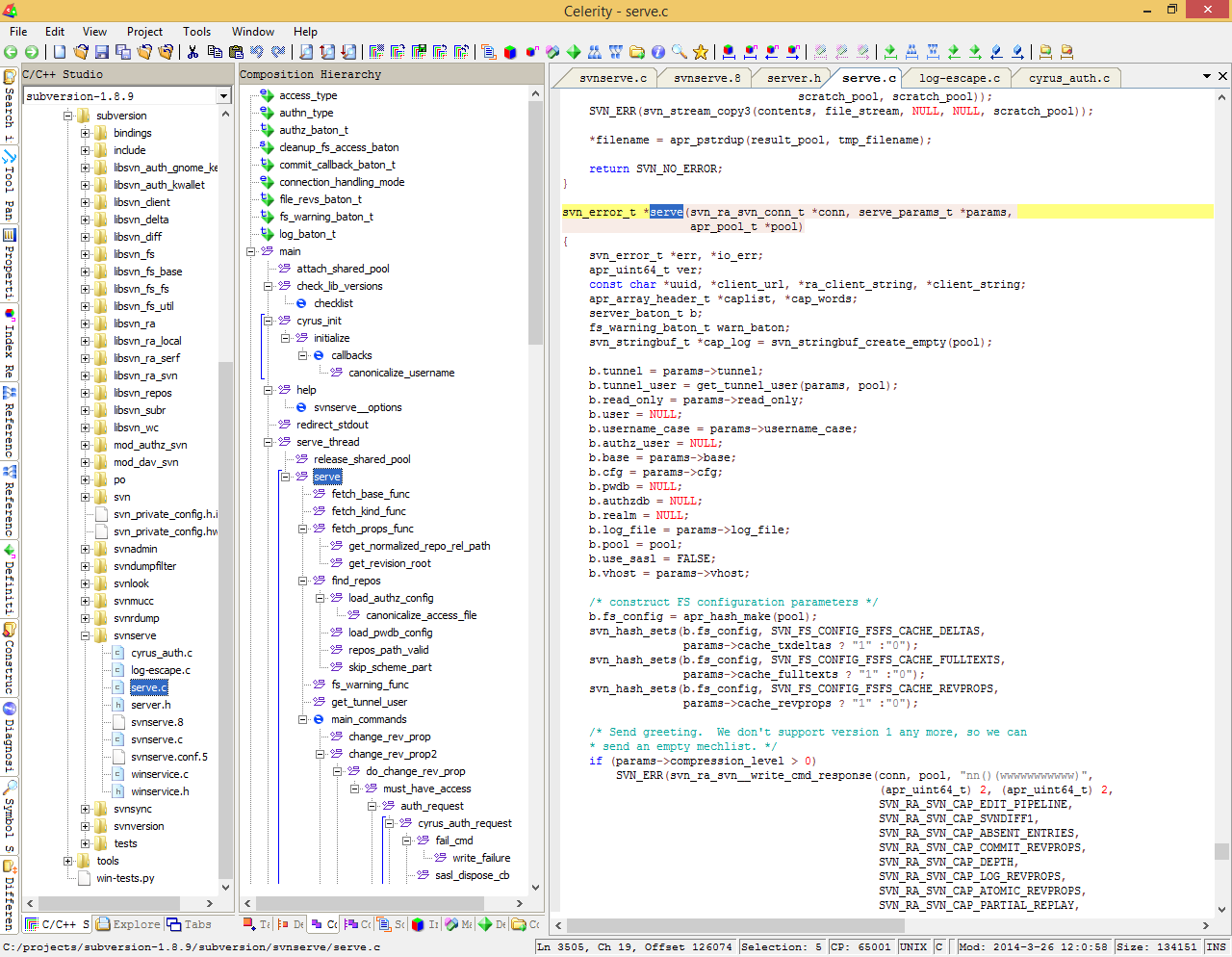
Task: Click the magnifying glass search icon
Action: tap(680, 52)
